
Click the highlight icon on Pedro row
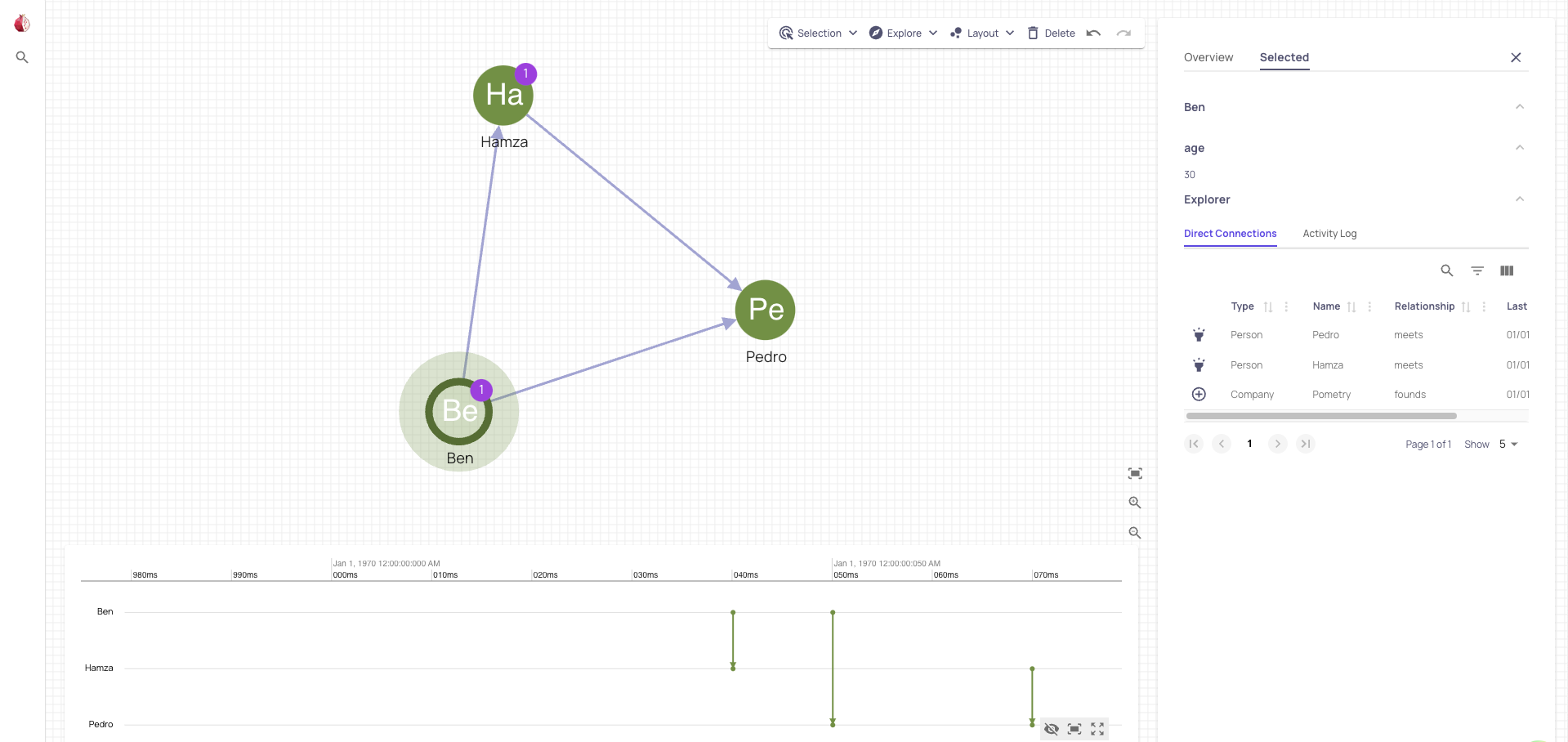tap(1199, 335)
